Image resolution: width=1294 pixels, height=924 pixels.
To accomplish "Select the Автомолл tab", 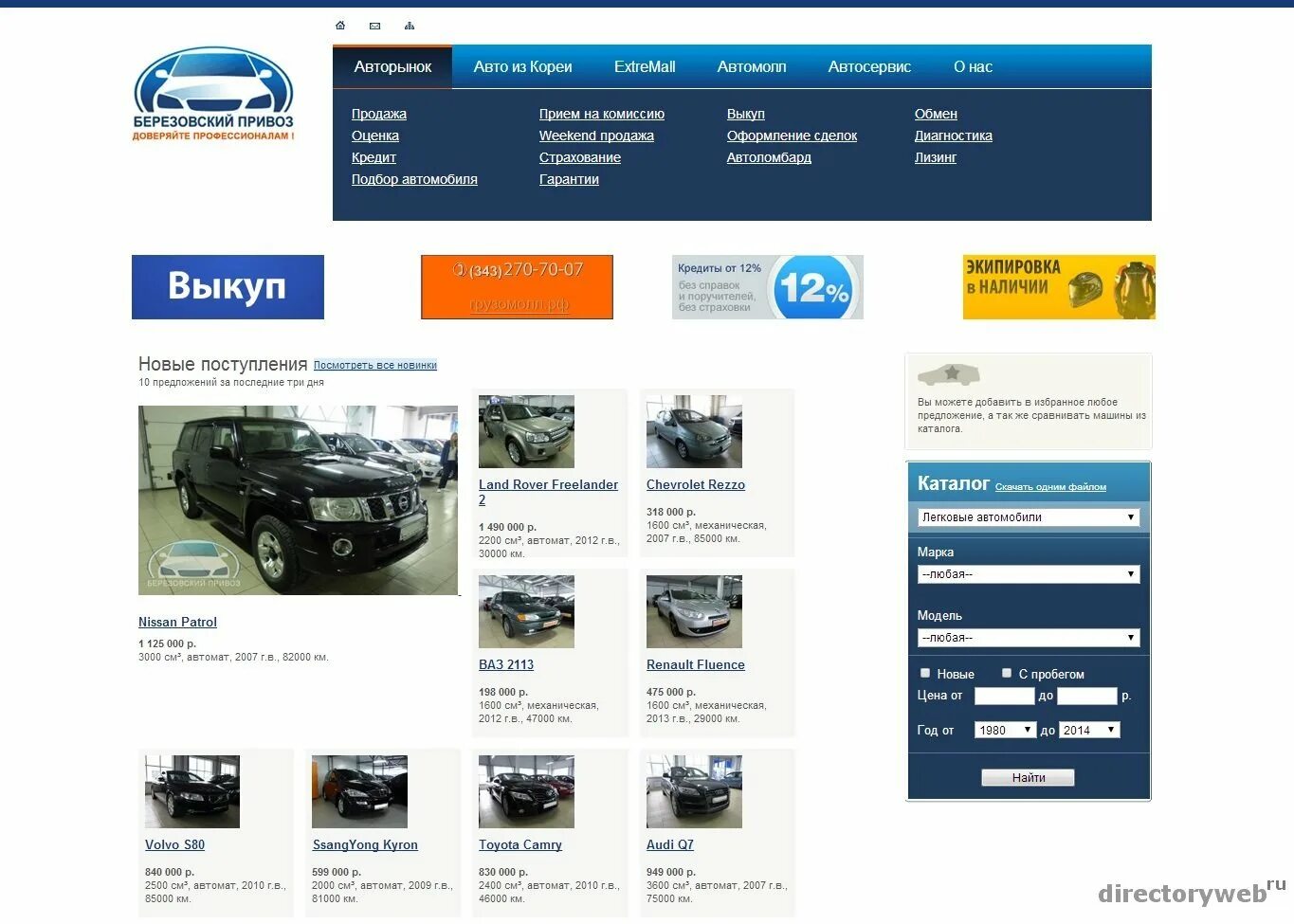I will 752,67.
